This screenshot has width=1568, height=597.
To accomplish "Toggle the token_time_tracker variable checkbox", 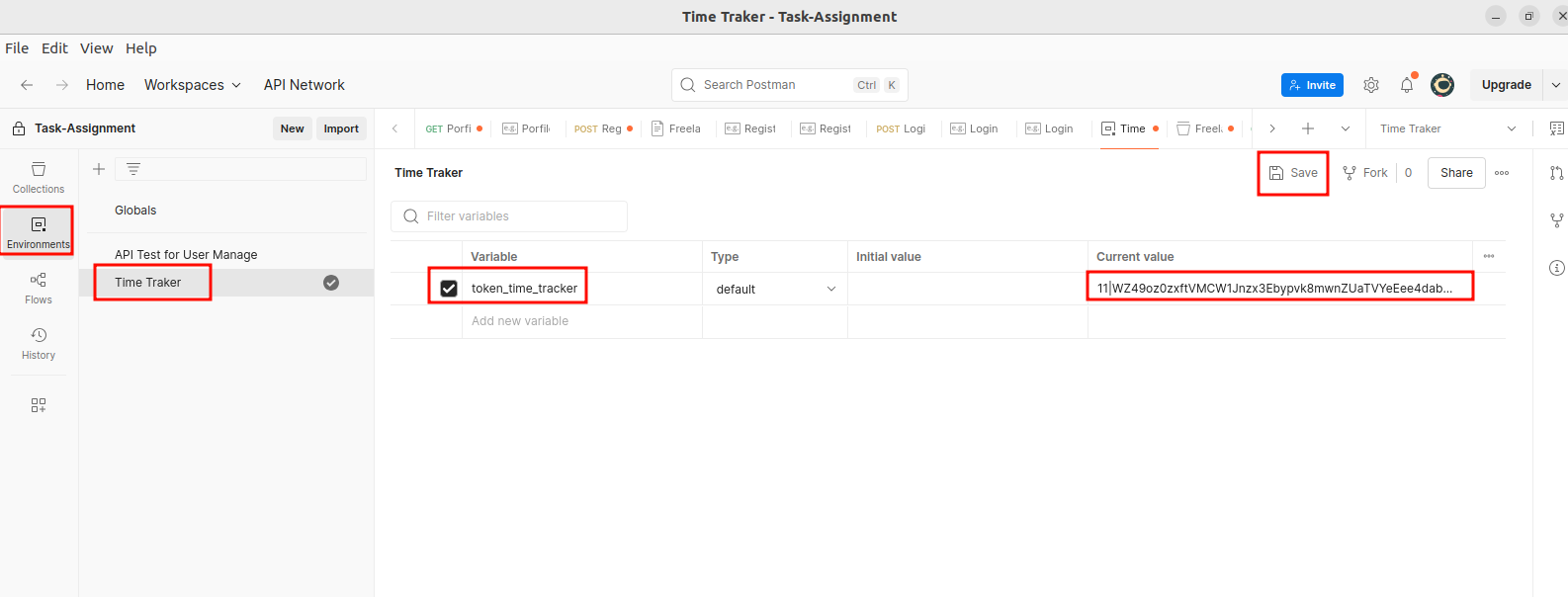I will [449, 289].
